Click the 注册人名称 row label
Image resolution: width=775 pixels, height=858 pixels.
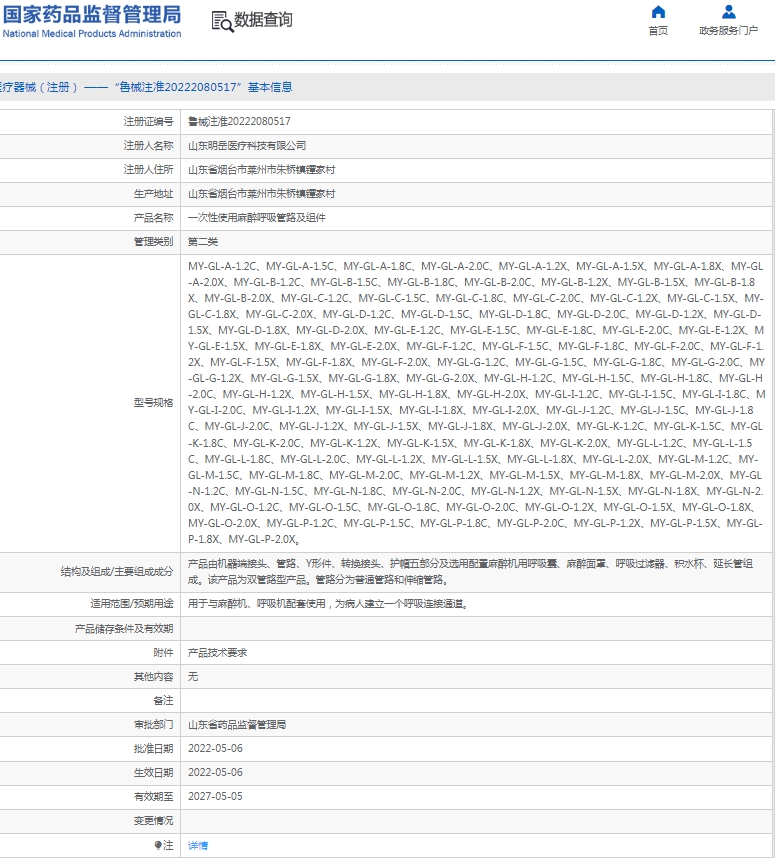click(x=148, y=146)
